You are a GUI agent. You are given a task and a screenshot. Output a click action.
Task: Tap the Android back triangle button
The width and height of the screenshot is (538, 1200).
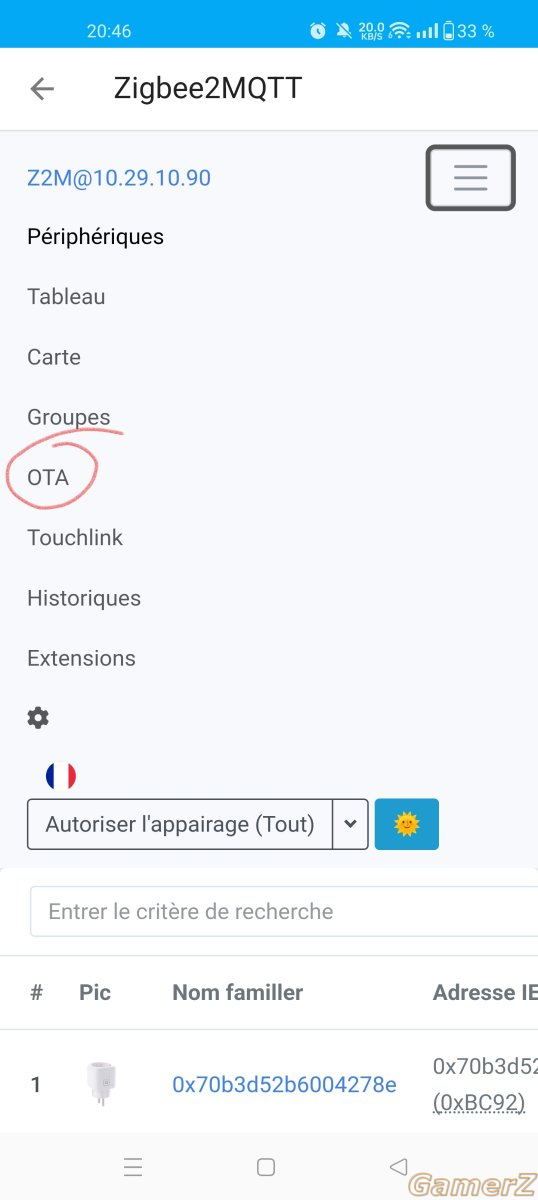click(398, 1166)
